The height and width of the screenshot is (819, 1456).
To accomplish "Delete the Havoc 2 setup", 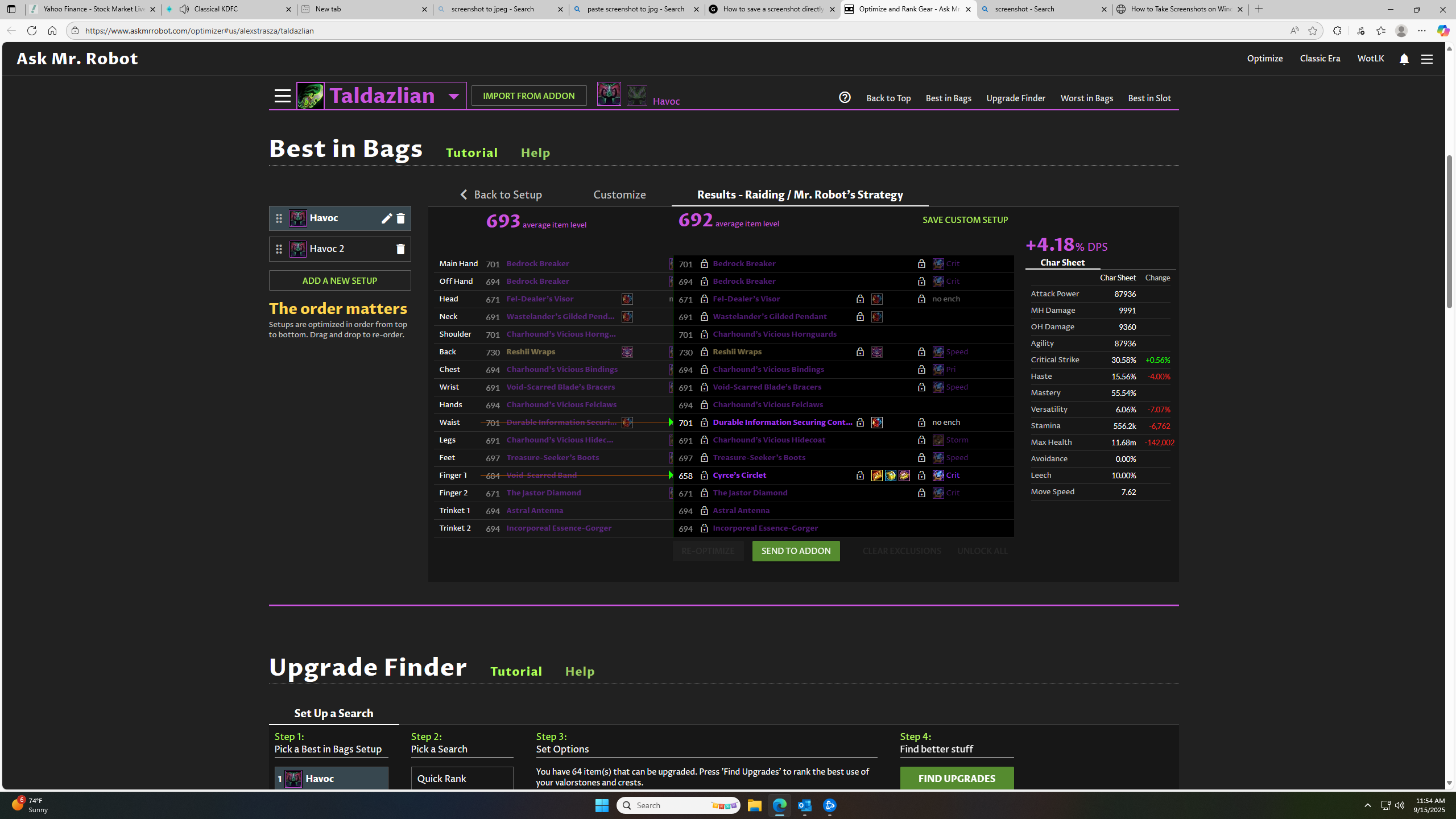I will (x=400, y=249).
